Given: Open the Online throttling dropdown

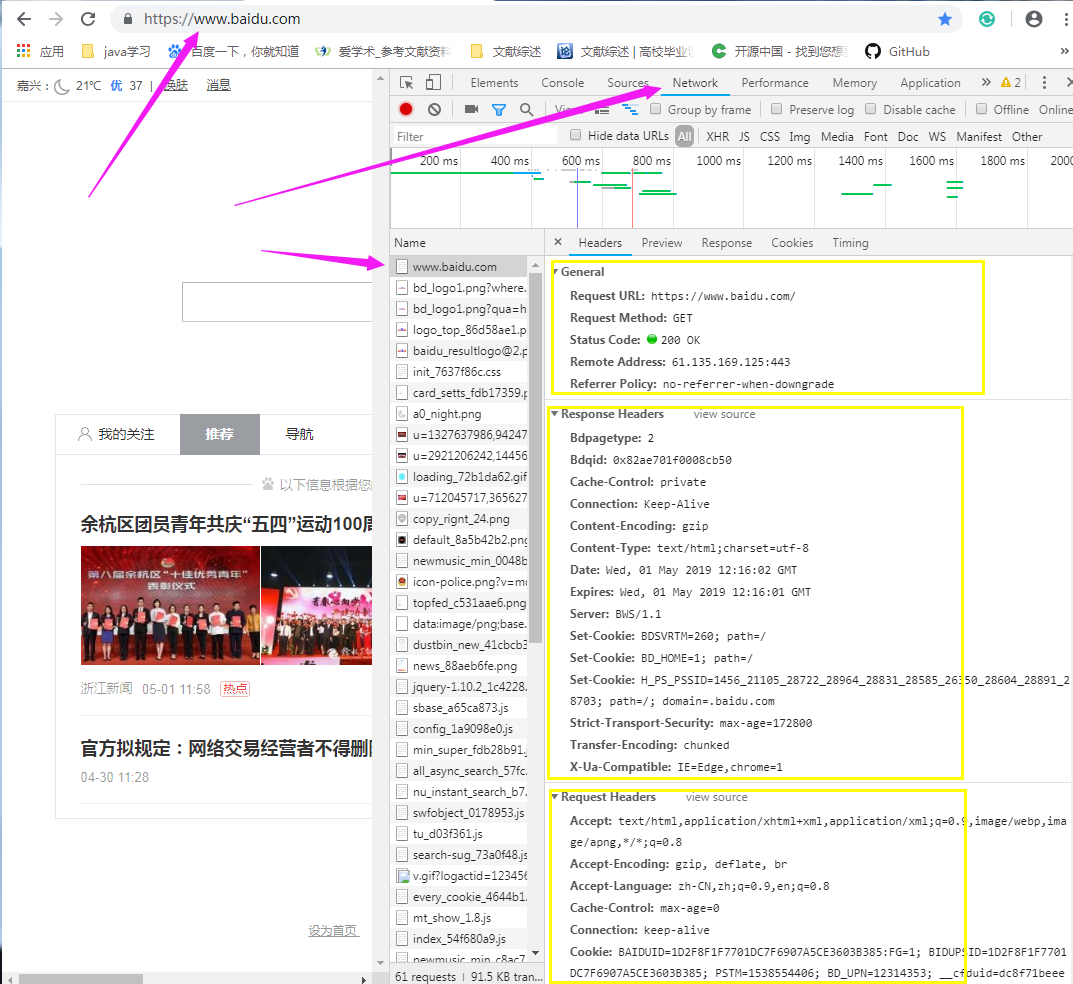Looking at the screenshot, I should pyautogui.click(x=1055, y=109).
